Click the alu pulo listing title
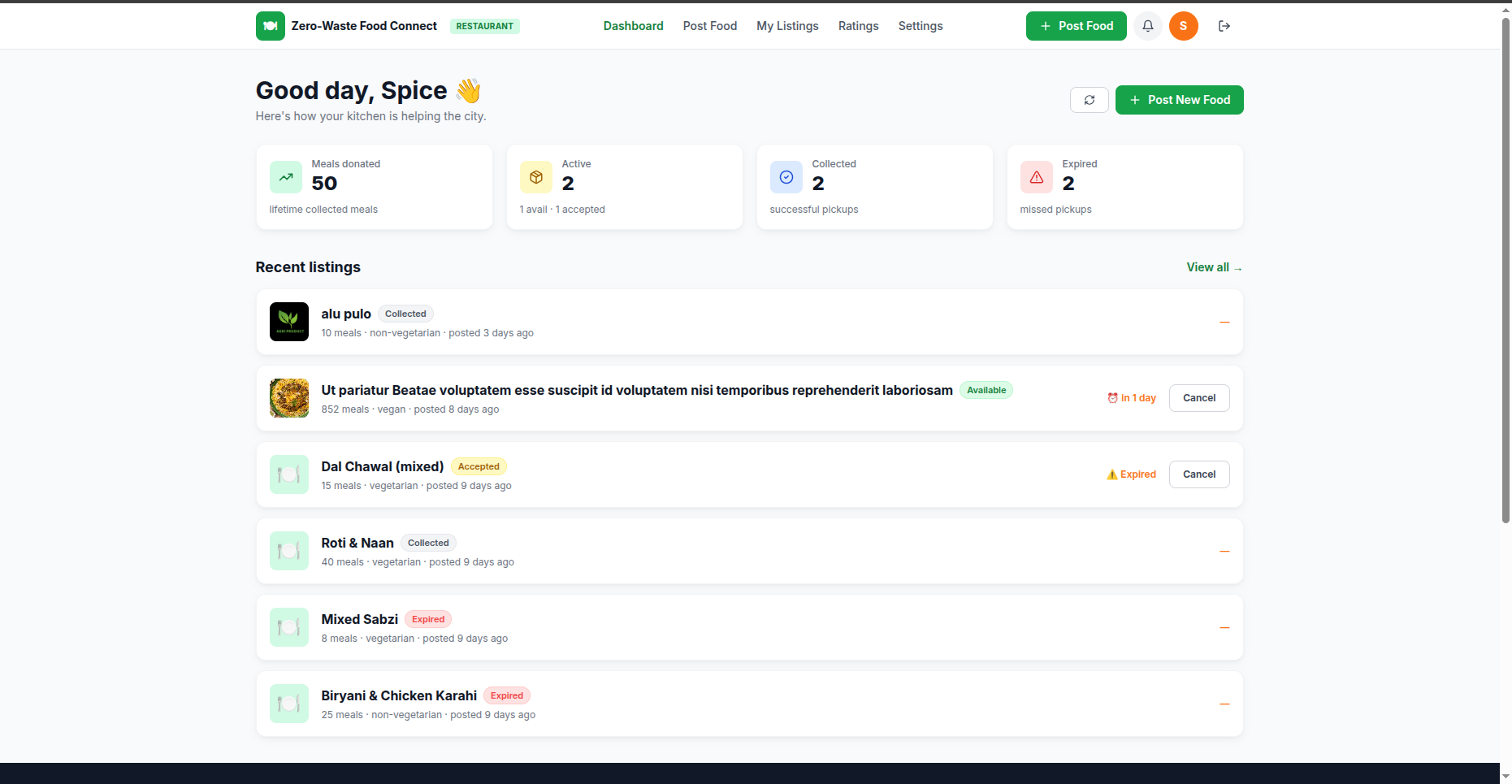Image resolution: width=1512 pixels, height=784 pixels. point(346,314)
